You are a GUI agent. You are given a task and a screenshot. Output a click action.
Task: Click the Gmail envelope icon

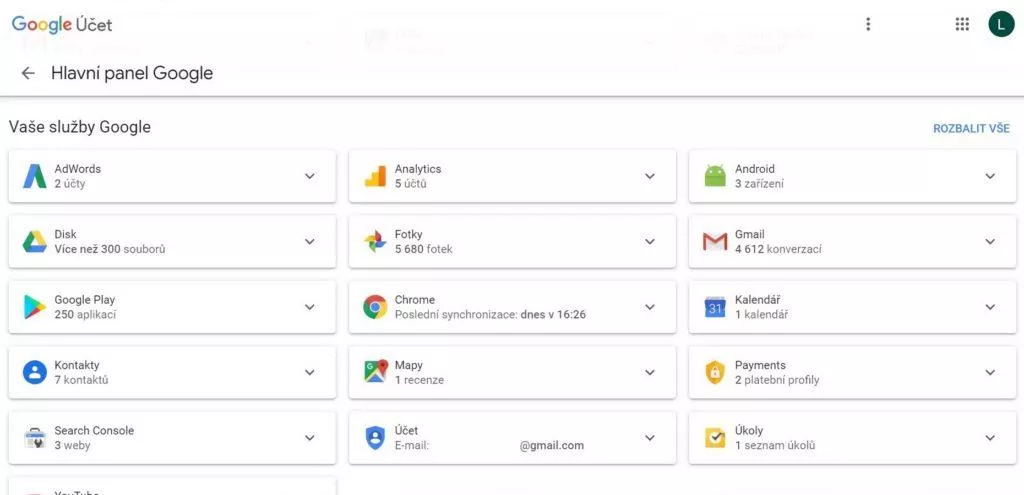(715, 242)
